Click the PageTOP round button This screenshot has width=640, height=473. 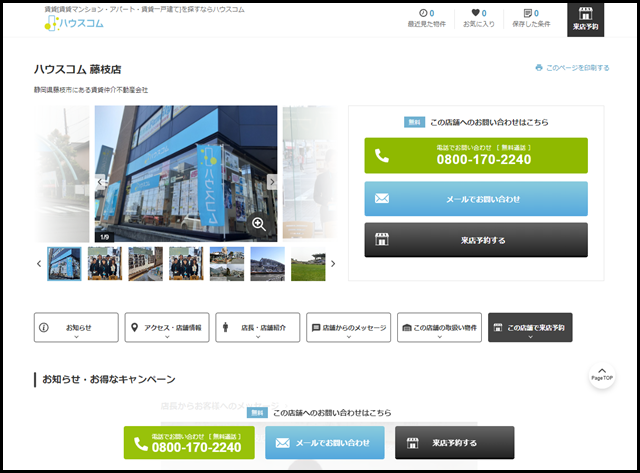point(602,375)
